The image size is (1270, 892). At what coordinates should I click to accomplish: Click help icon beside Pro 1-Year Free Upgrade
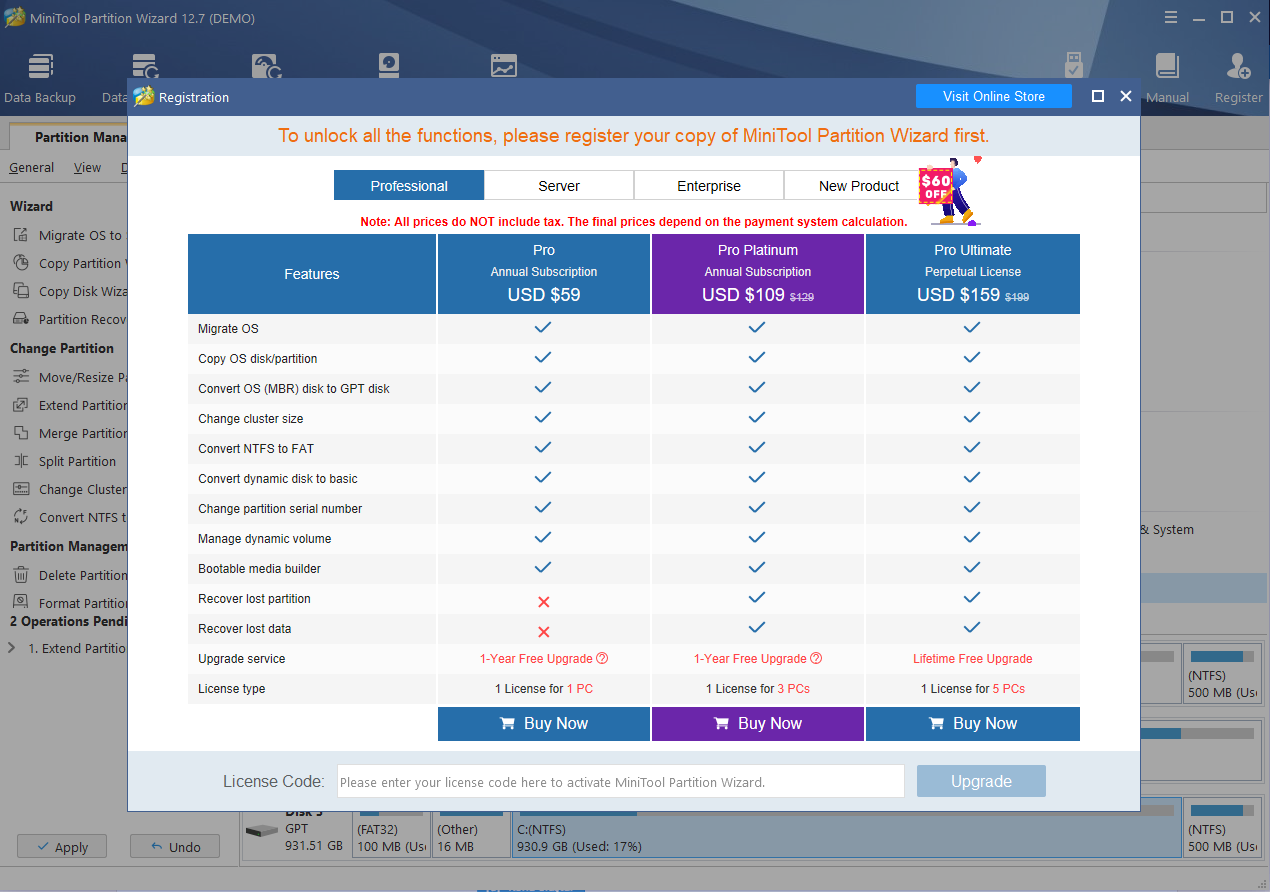[x=602, y=659]
